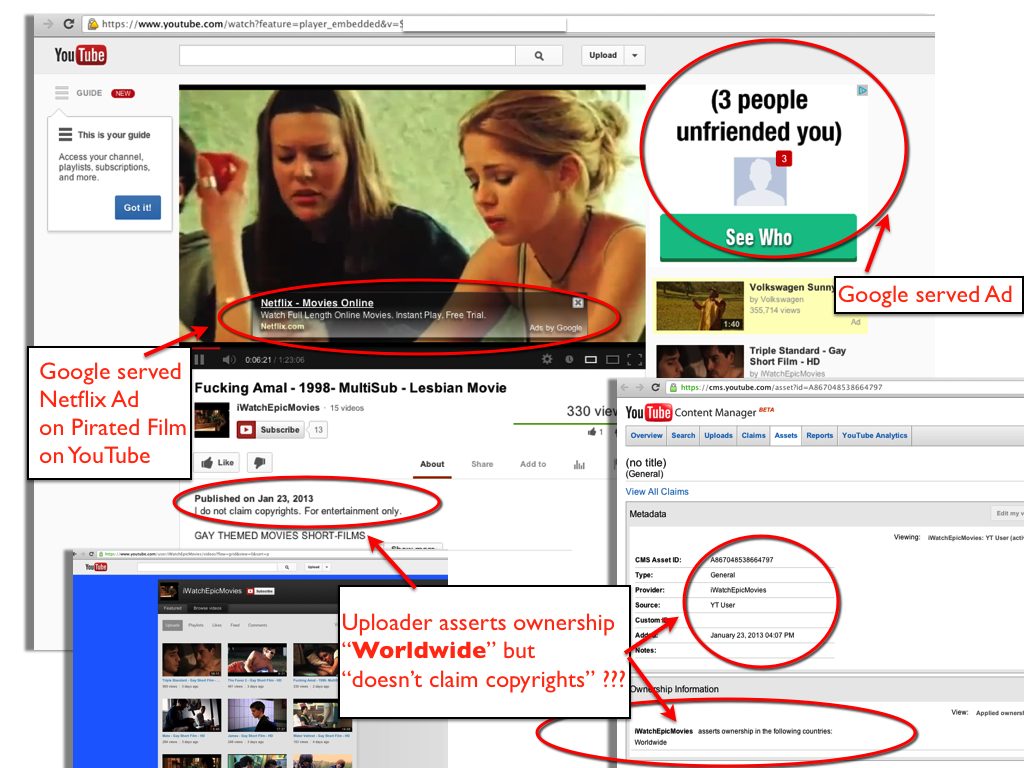Screen dimensions: 1024x768
Task: Click the channel avatar in the channel window header
Action: (168, 590)
